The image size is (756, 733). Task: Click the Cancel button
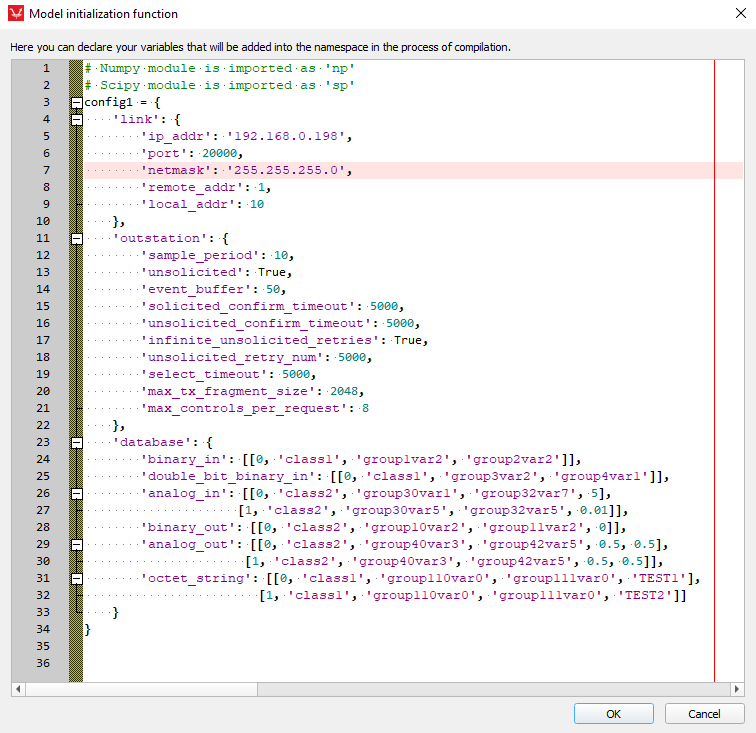tap(705, 713)
